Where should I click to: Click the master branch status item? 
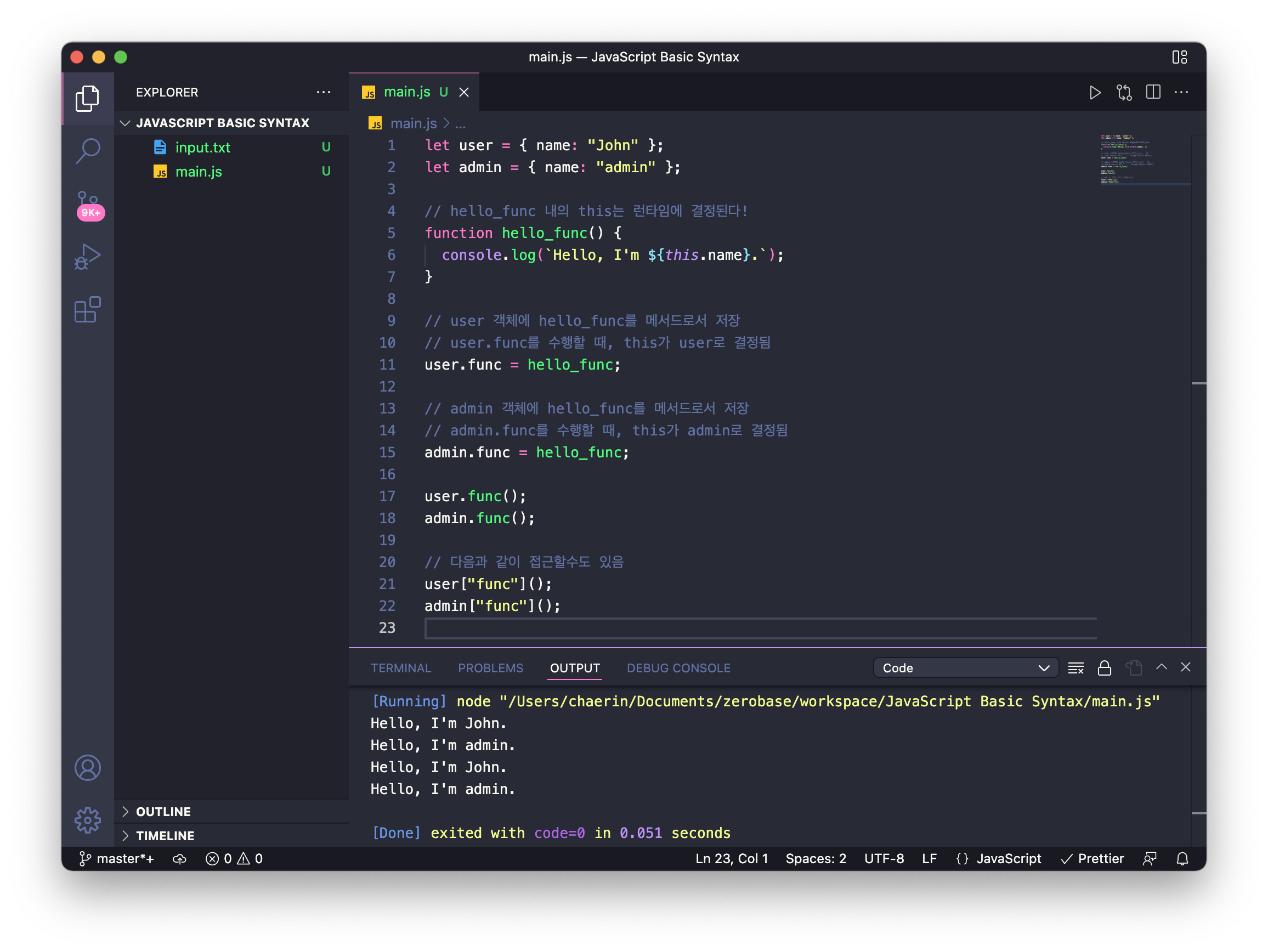[x=117, y=859]
